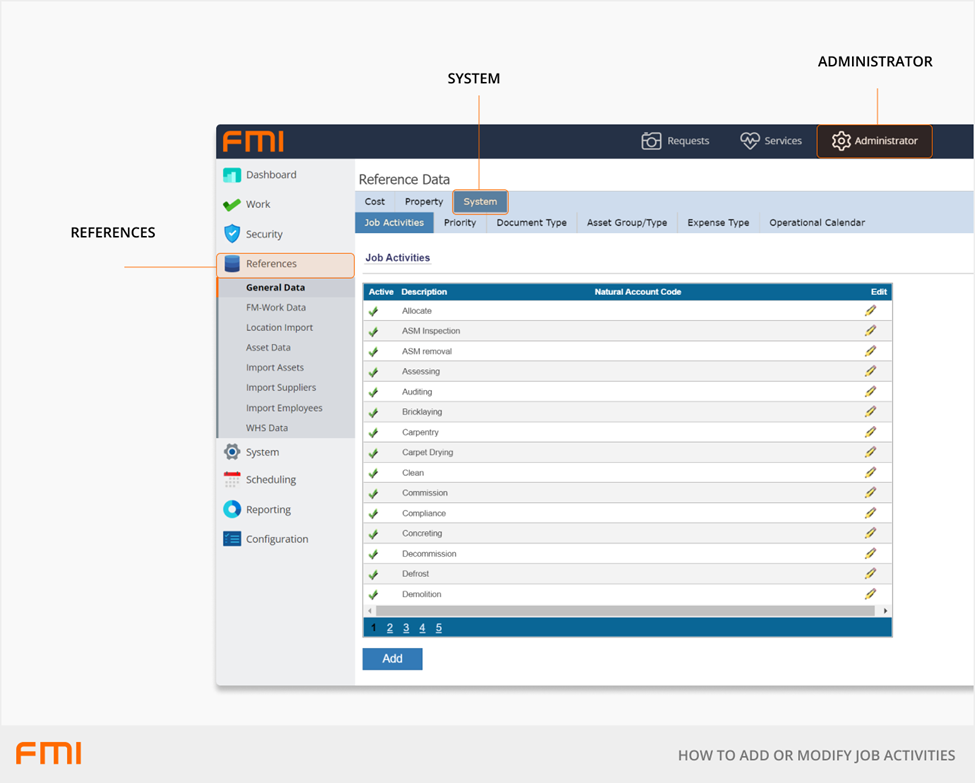Edit the Carpet Drying job activity

click(870, 452)
